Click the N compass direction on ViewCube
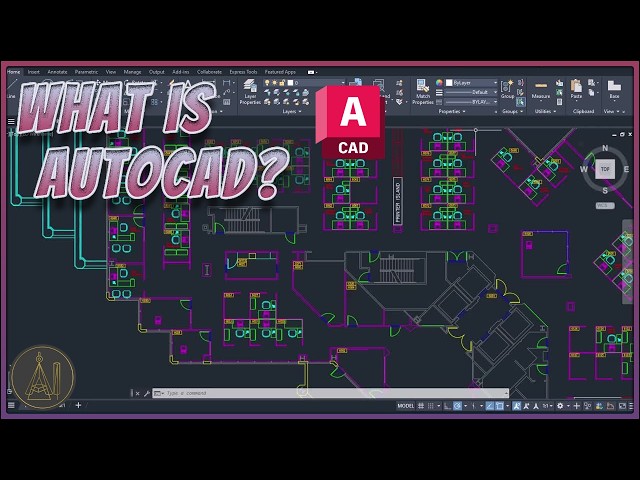This screenshot has width=640, height=480. [605, 148]
